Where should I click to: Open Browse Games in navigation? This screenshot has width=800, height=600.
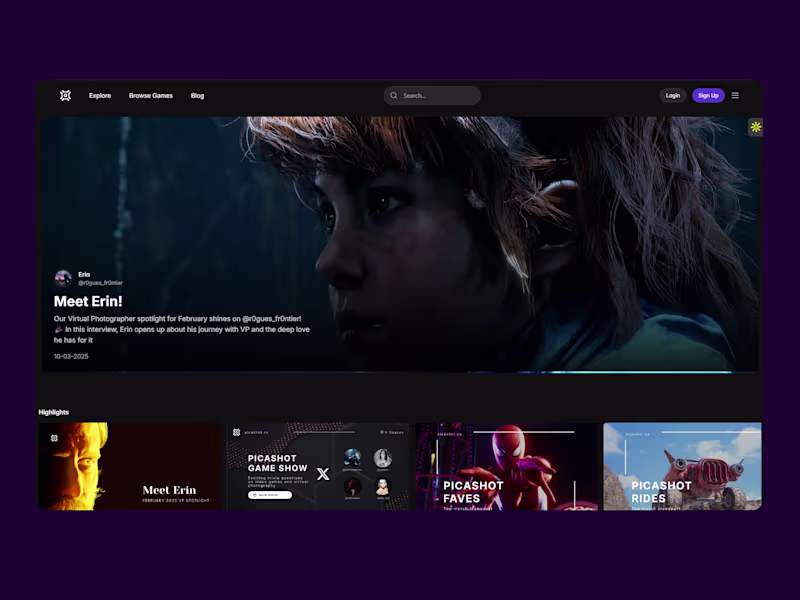151,95
